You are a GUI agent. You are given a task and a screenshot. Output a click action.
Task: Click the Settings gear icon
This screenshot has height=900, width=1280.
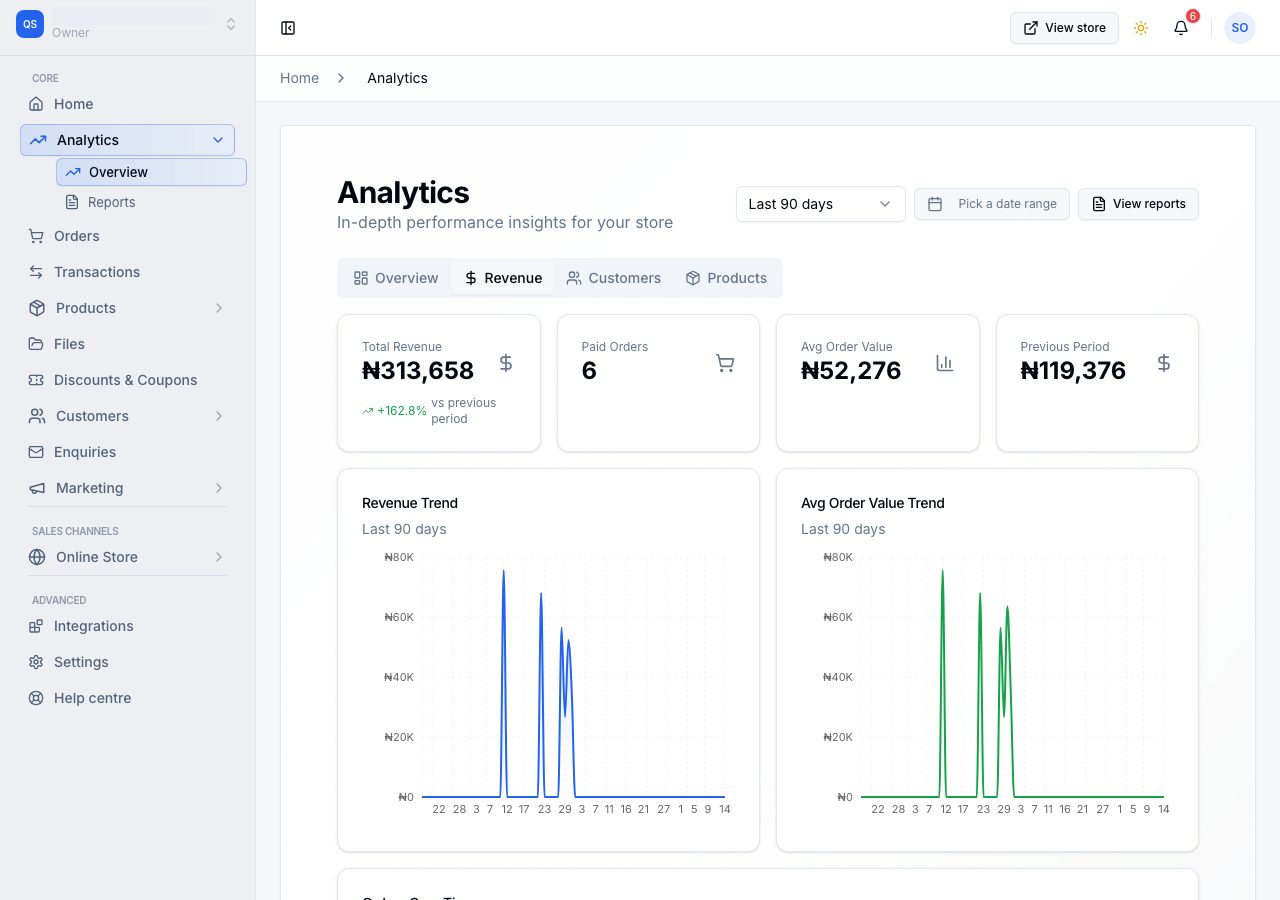point(36,662)
